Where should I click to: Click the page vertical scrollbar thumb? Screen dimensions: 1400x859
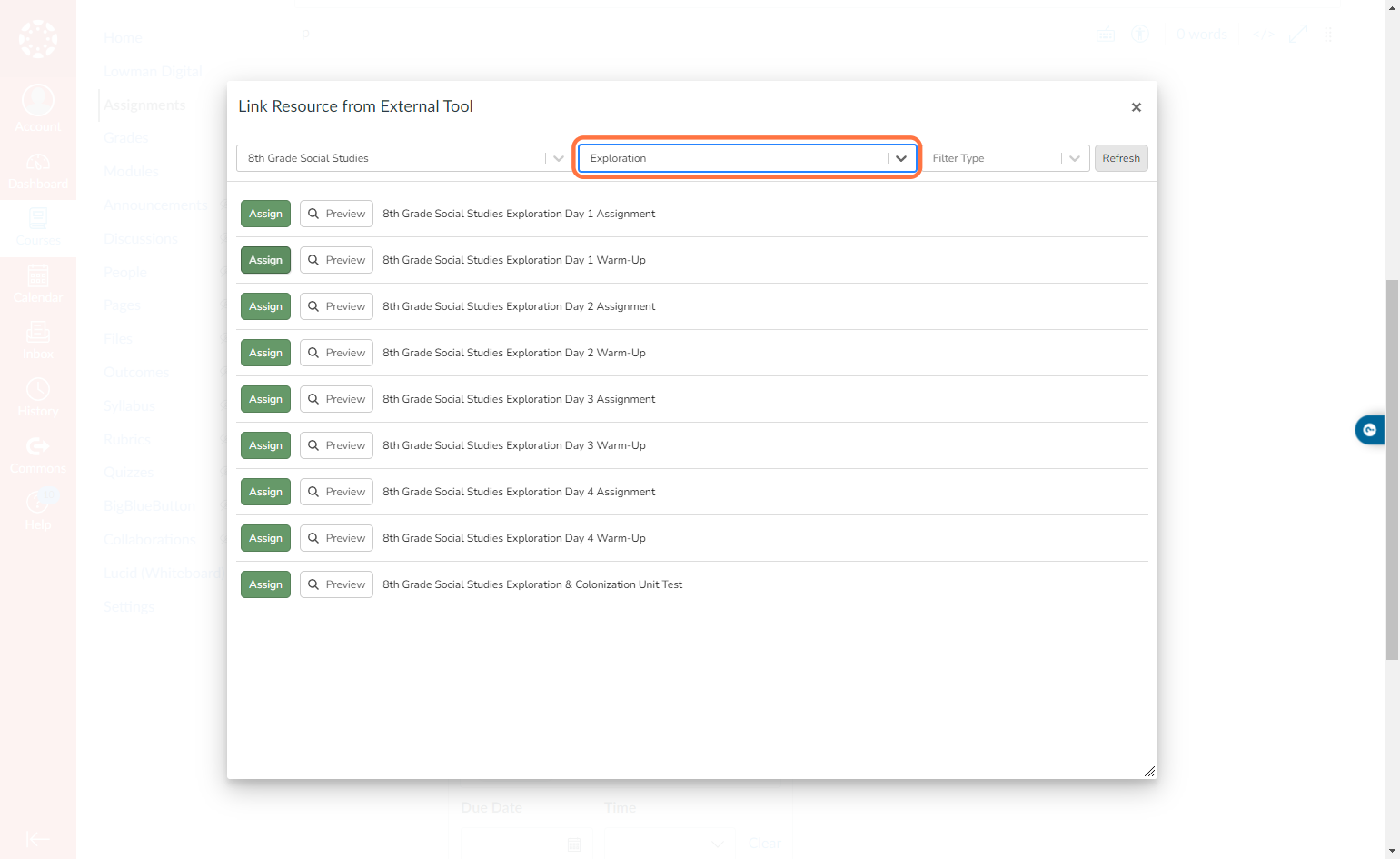(1392, 470)
